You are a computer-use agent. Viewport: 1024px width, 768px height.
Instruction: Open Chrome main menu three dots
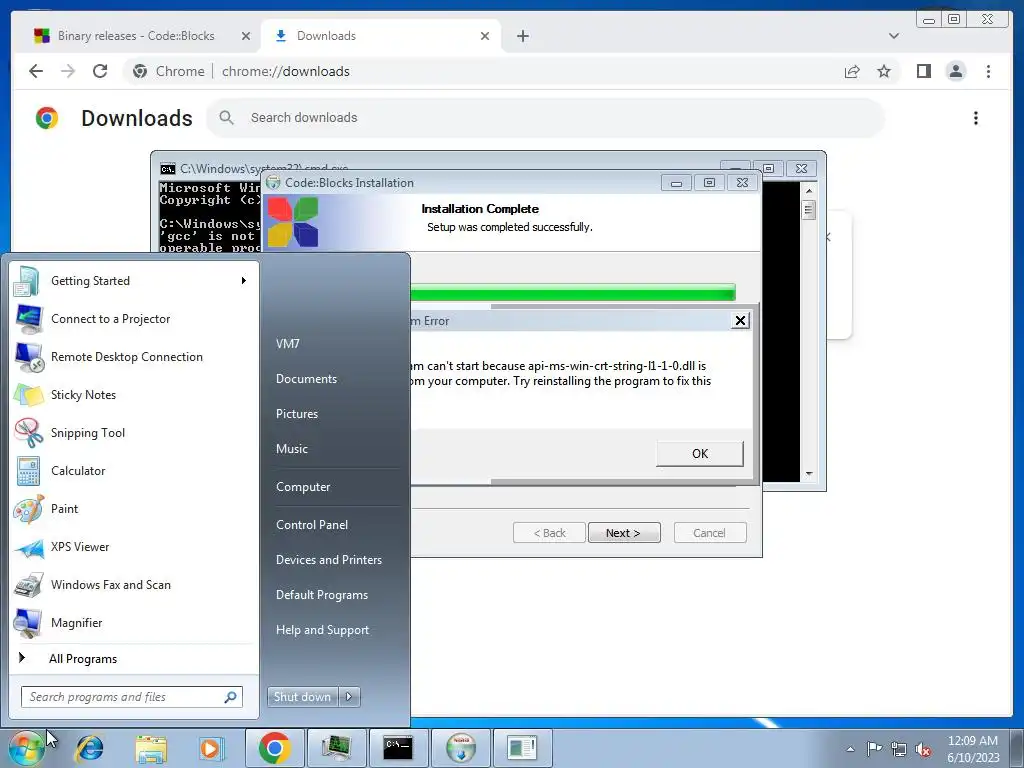pos(988,71)
